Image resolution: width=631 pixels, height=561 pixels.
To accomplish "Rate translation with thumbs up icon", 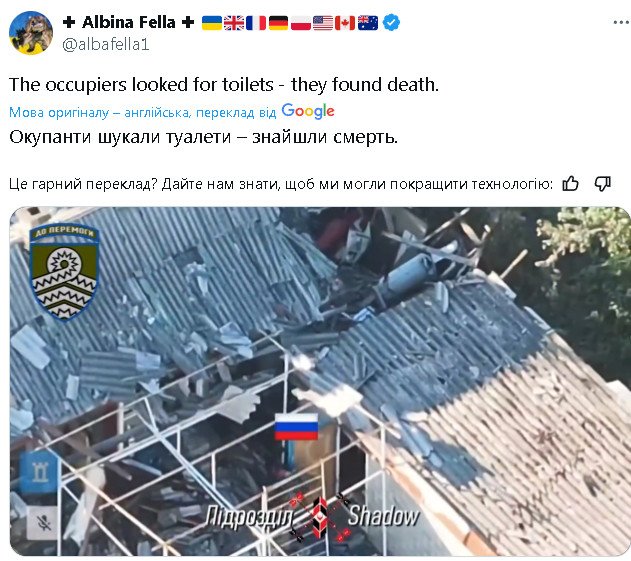I will tap(570, 184).
